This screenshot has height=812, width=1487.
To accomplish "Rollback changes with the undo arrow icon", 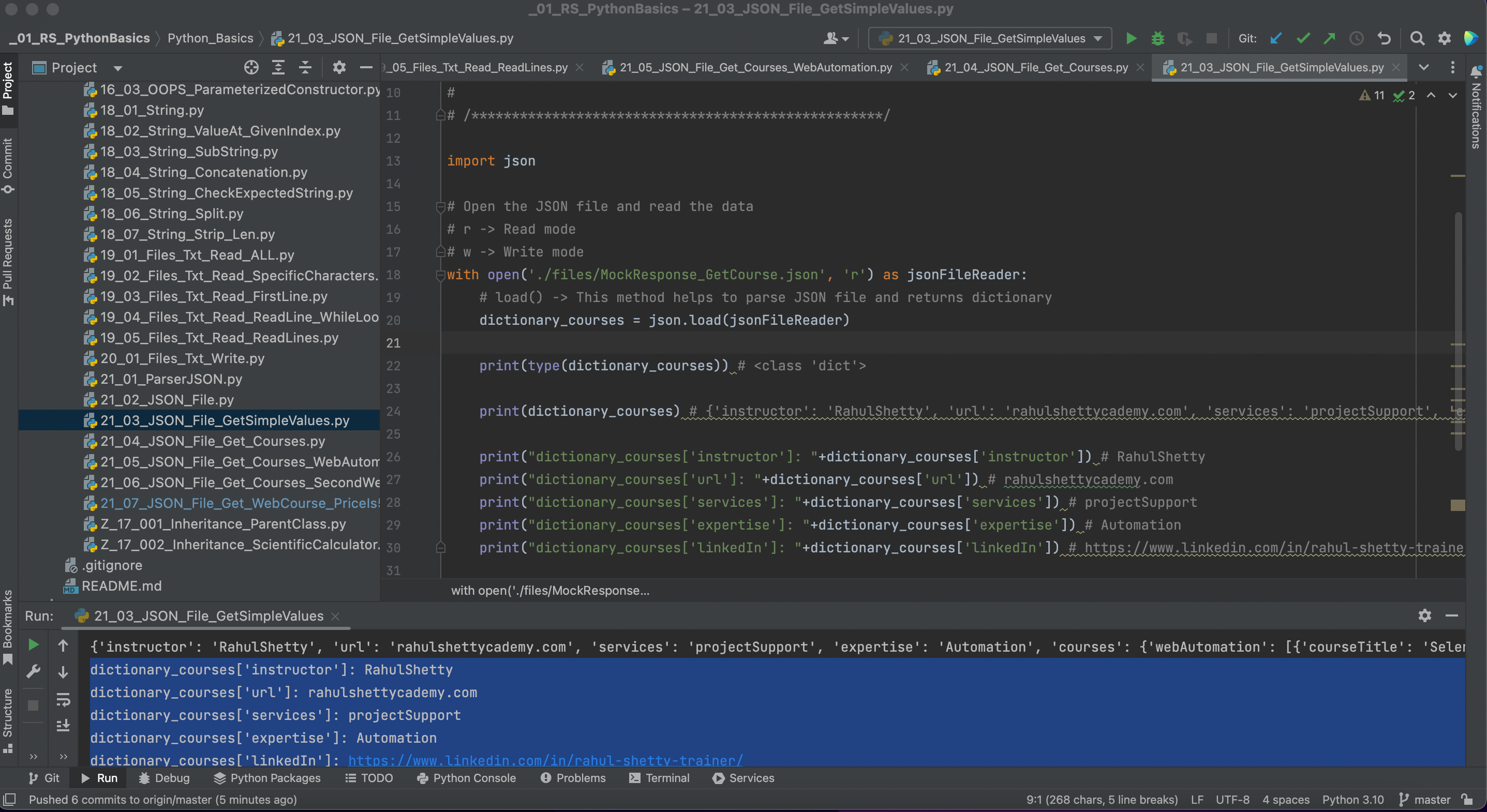I will coord(1384,39).
